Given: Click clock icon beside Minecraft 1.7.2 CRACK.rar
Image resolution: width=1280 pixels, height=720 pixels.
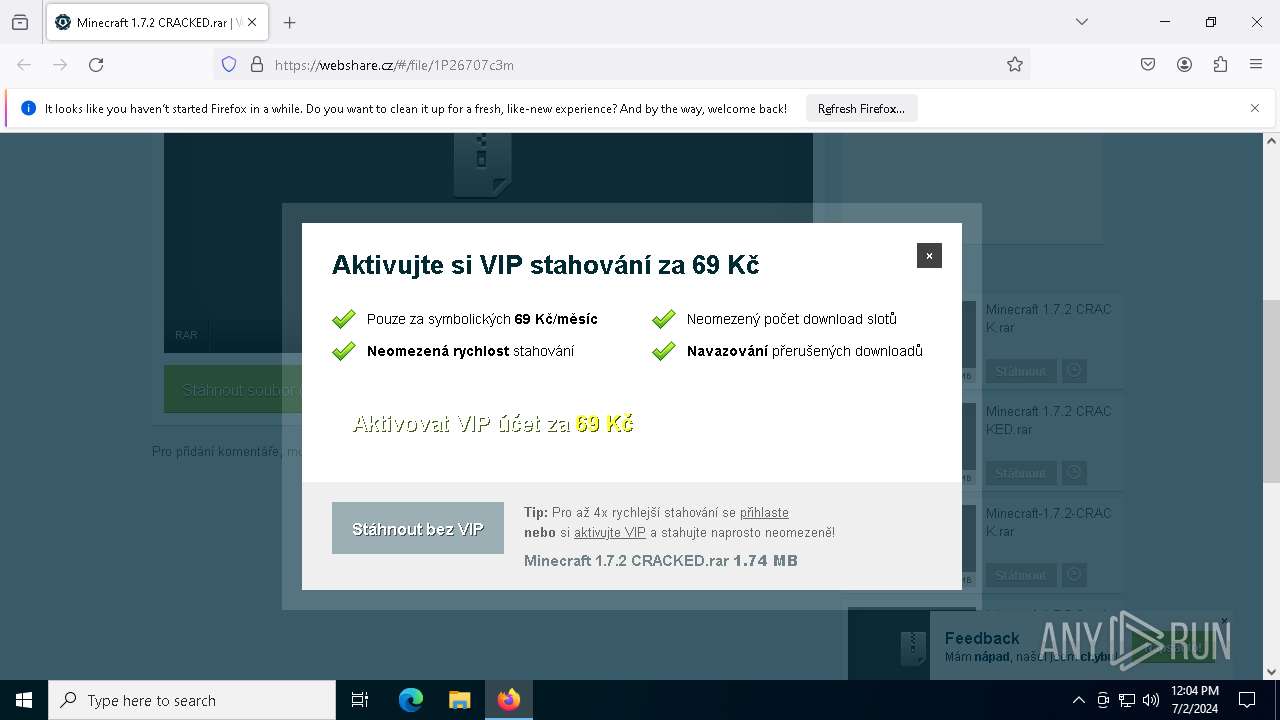Looking at the screenshot, I should pos(1074,371).
